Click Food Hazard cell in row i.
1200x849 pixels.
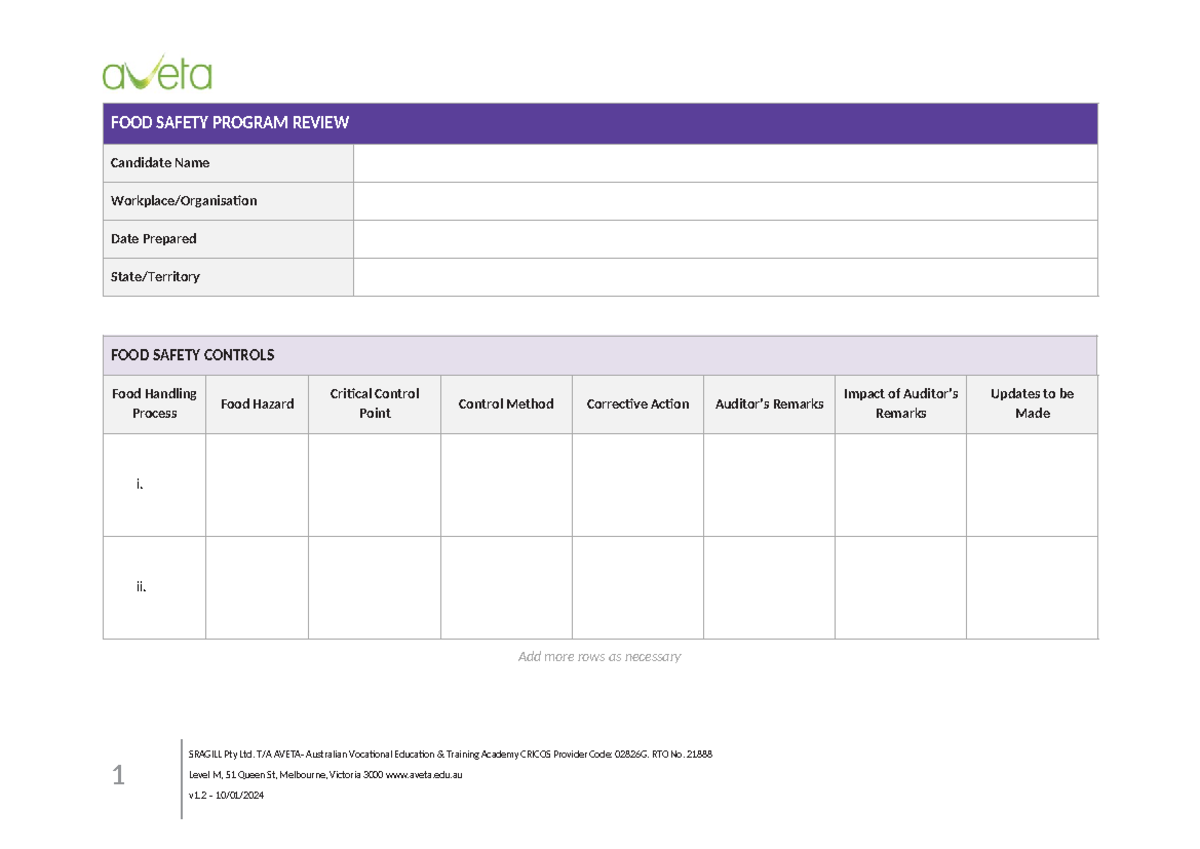point(257,485)
